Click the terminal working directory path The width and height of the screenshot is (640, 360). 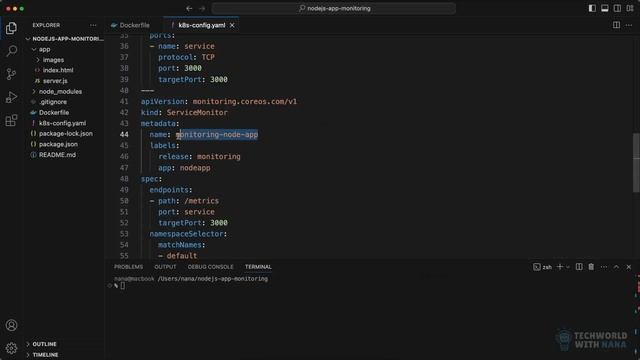pyautogui.click(x=213, y=279)
